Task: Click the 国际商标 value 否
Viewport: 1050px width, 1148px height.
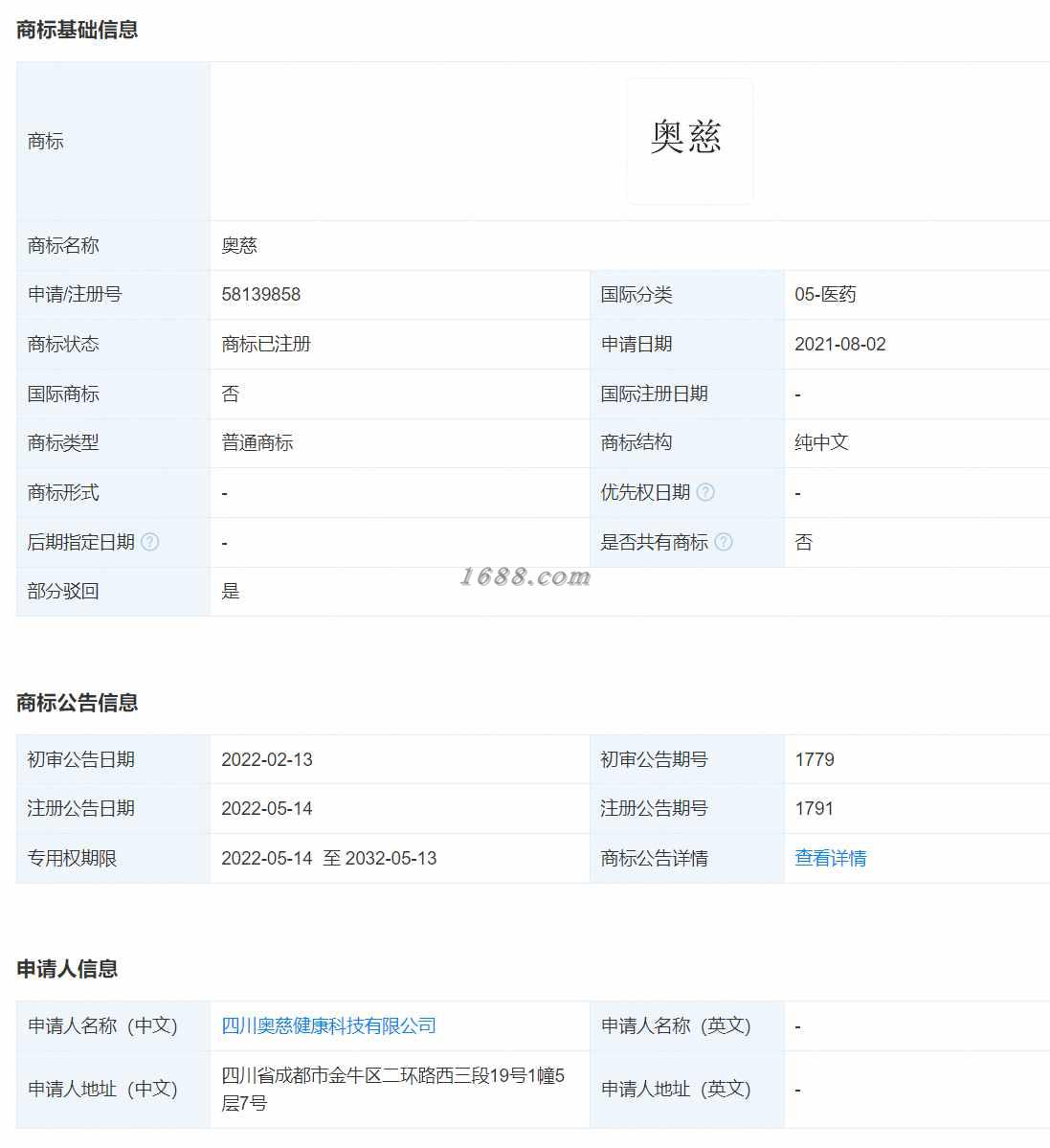Action: click(x=231, y=394)
